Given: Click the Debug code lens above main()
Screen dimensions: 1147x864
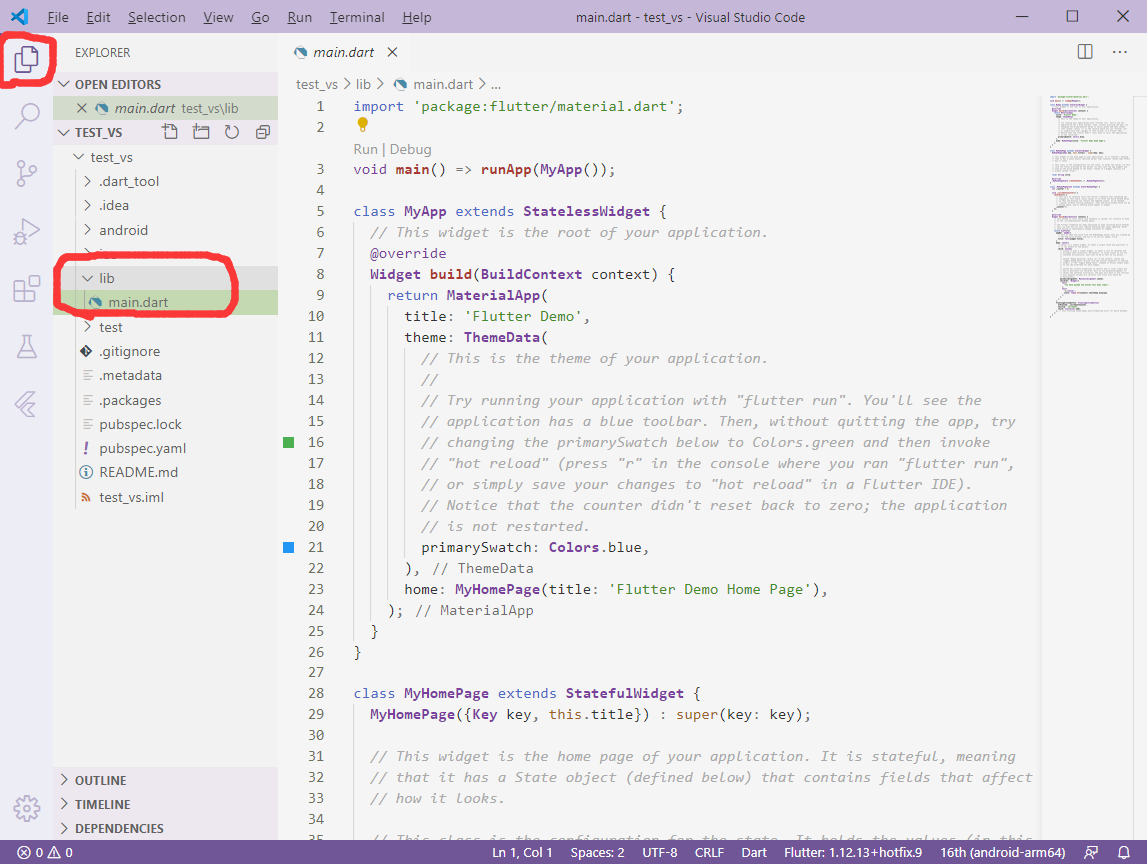Looking at the screenshot, I should [x=410, y=149].
